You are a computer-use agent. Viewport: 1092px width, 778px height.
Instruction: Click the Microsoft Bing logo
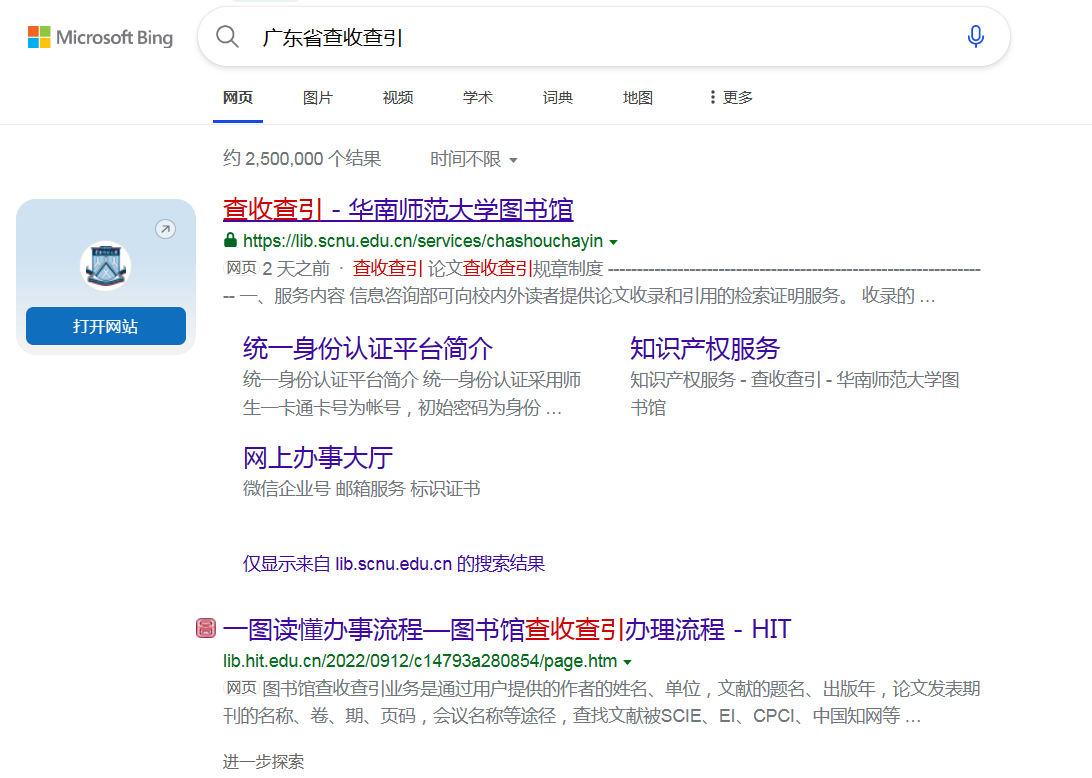[x=100, y=38]
